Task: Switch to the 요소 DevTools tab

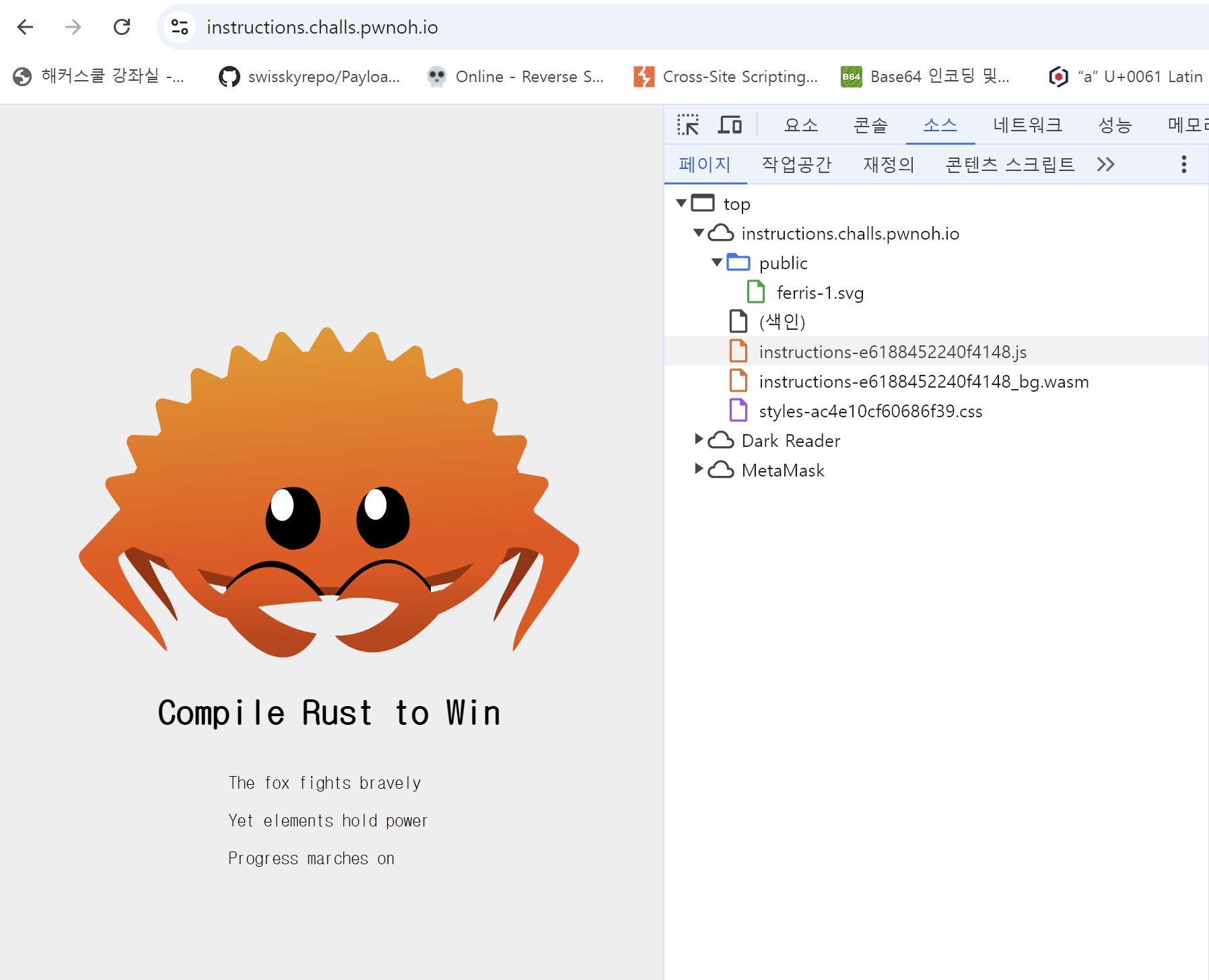Action: pyautogui.click(x=801, y=125)
